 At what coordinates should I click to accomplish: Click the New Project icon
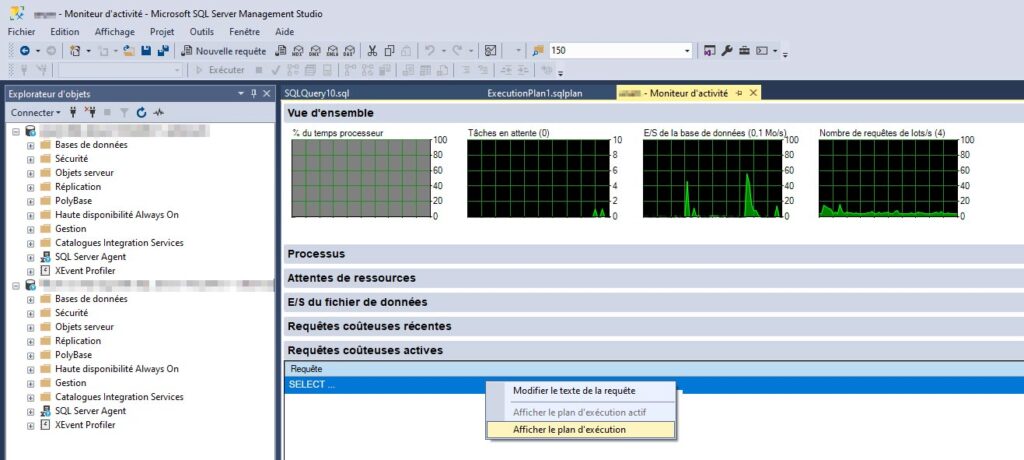click(75, 50)
